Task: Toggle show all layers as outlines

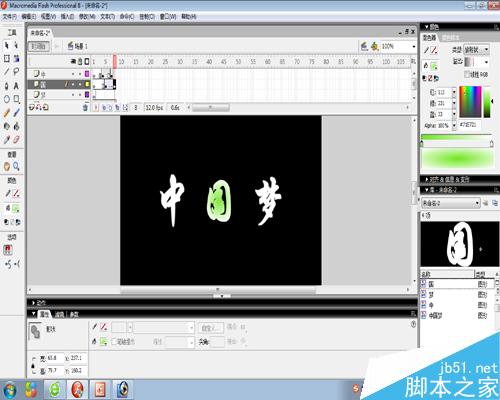Action: coord(87,62)
